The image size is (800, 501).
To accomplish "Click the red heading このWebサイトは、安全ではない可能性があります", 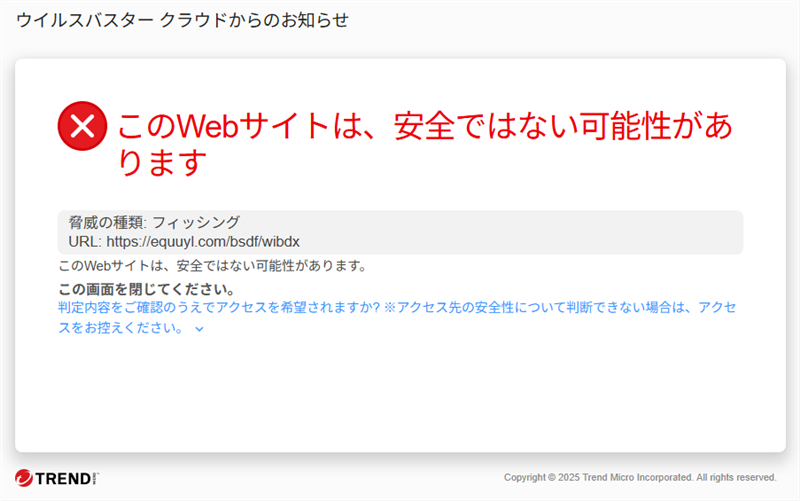I will click(x=424, y=143).
